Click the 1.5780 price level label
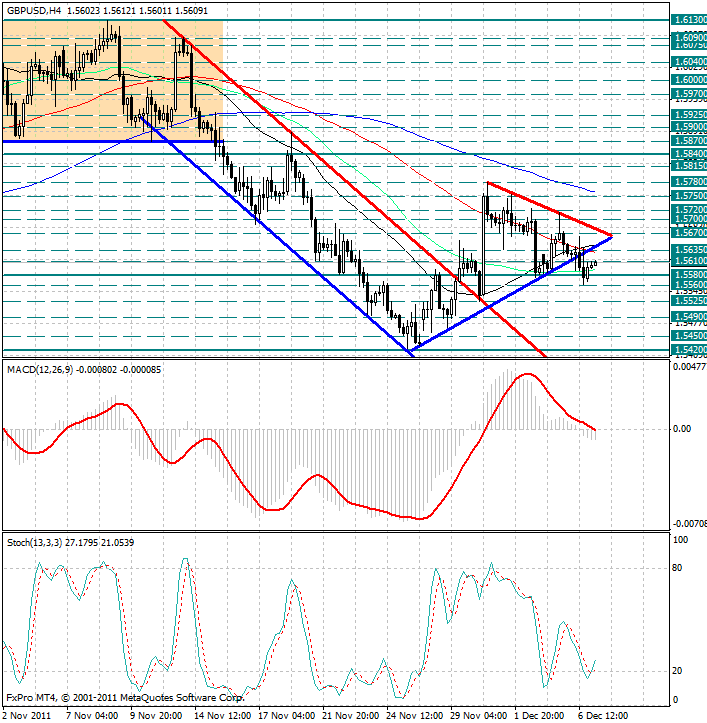This screenshot has height=723, width=707. [x=689, y=182]
